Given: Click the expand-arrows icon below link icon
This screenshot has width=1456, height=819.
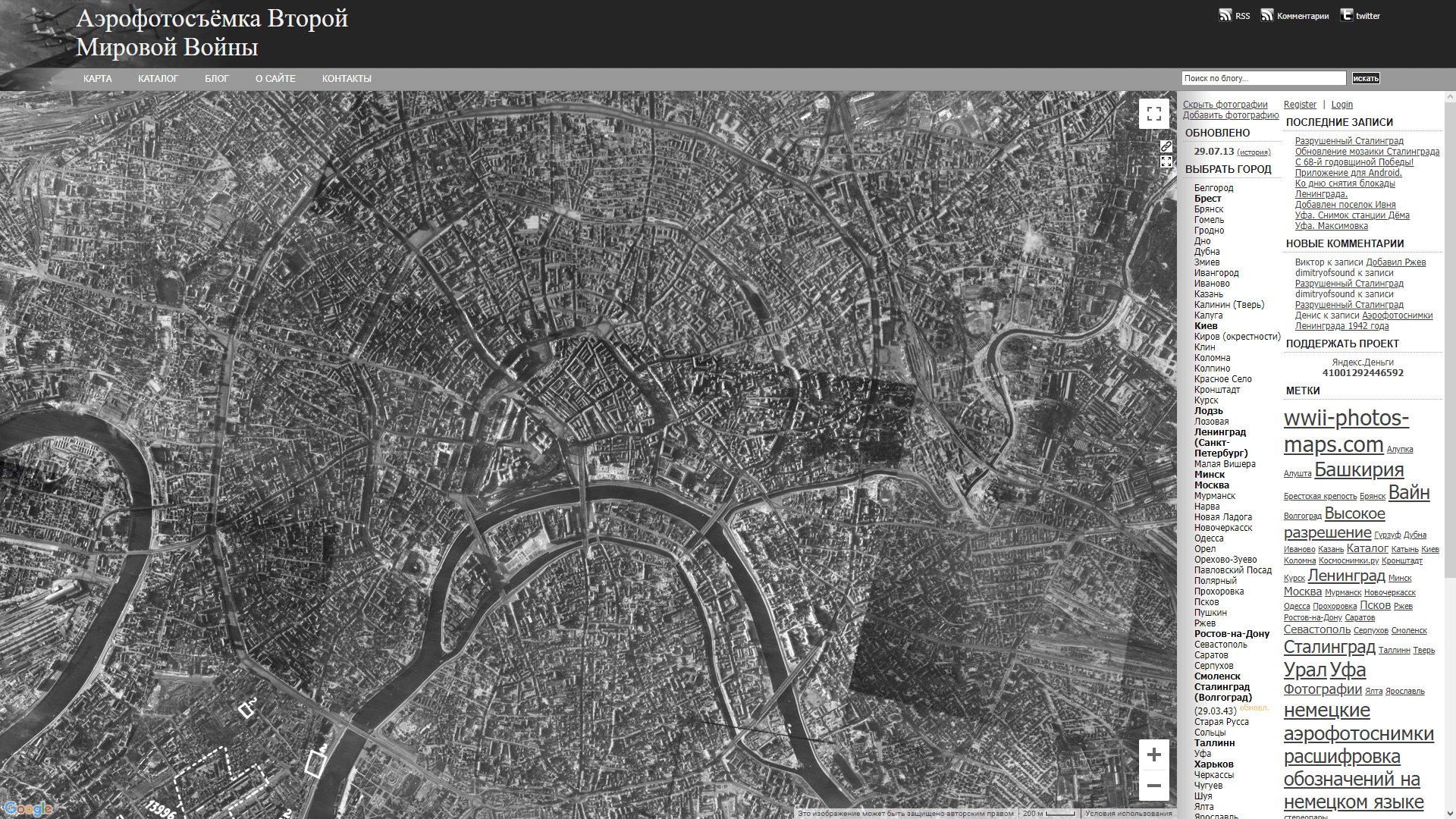Looking at the screenshot, I should pos(1166,162).
